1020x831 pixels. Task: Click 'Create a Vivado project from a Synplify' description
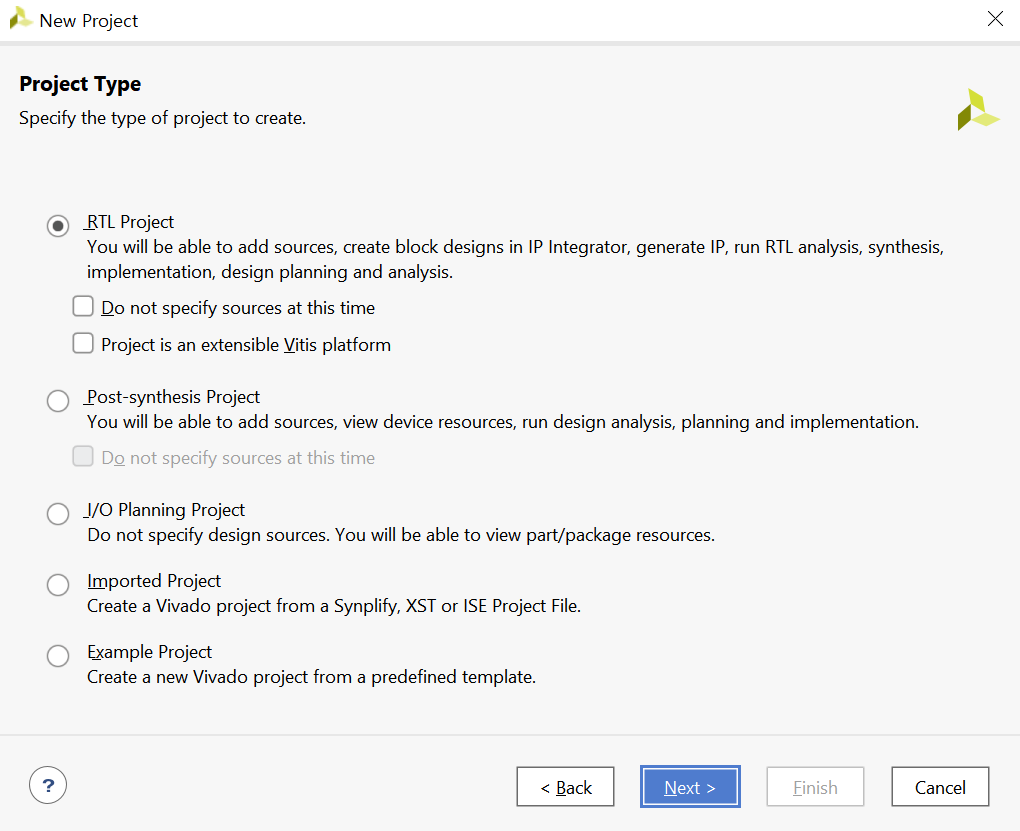tap(334, 606)
